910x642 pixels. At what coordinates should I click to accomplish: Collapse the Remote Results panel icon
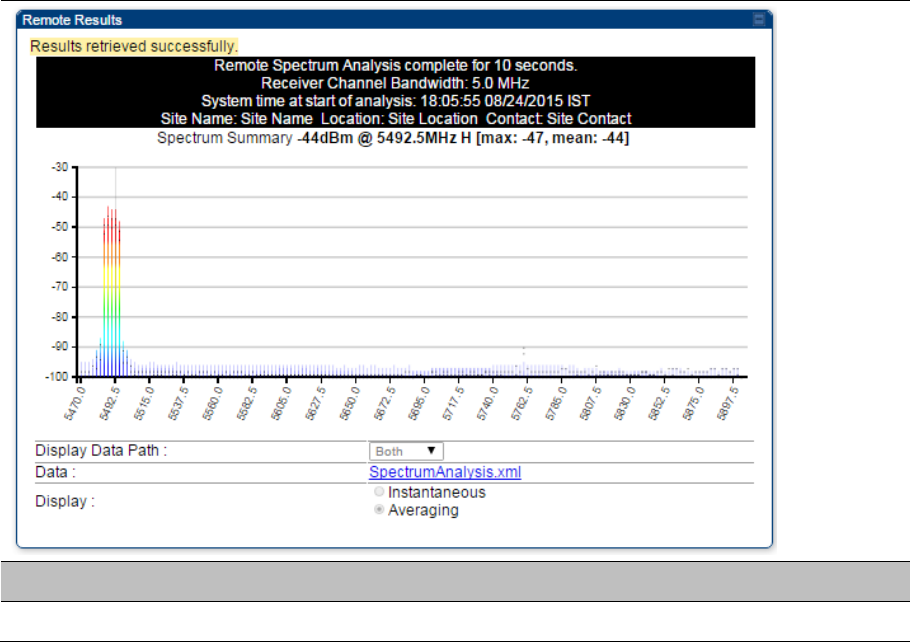point(759,20)
